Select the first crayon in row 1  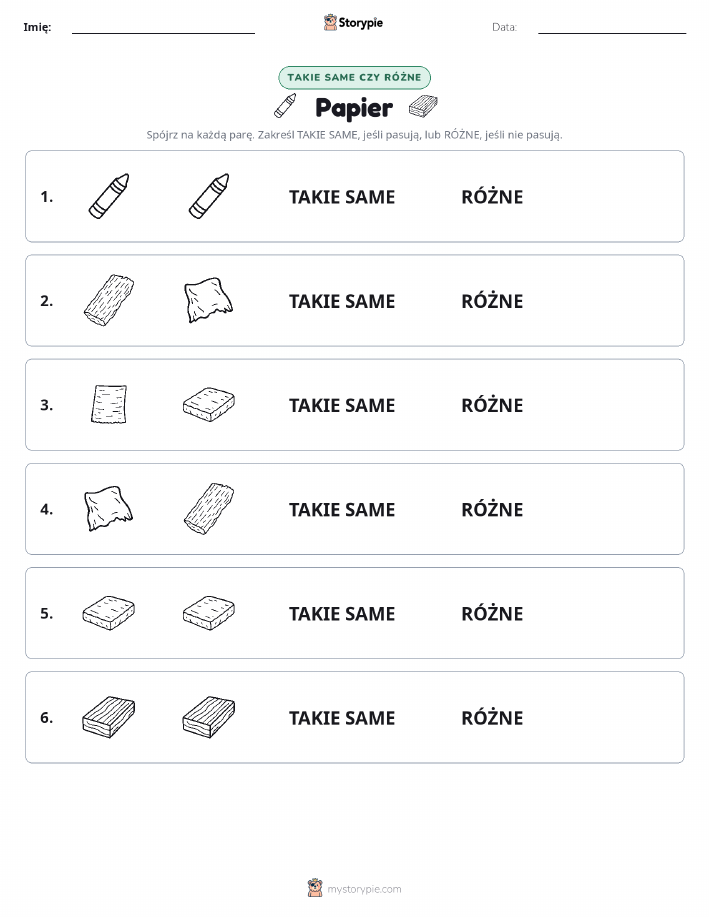(109, 196)
